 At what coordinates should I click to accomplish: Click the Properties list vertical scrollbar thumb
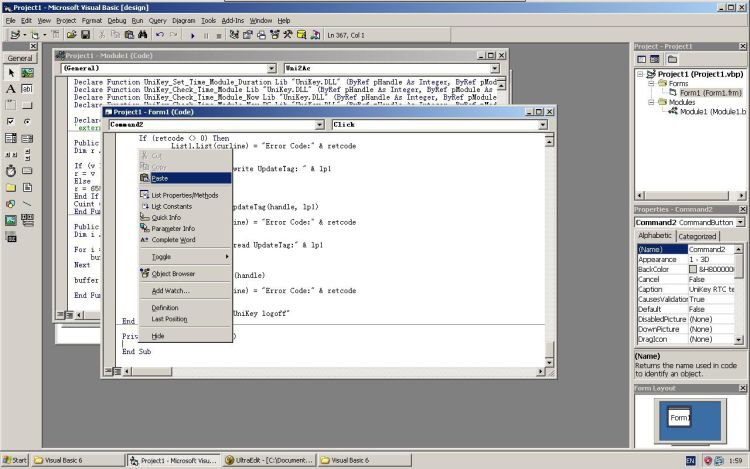[739, 266]
